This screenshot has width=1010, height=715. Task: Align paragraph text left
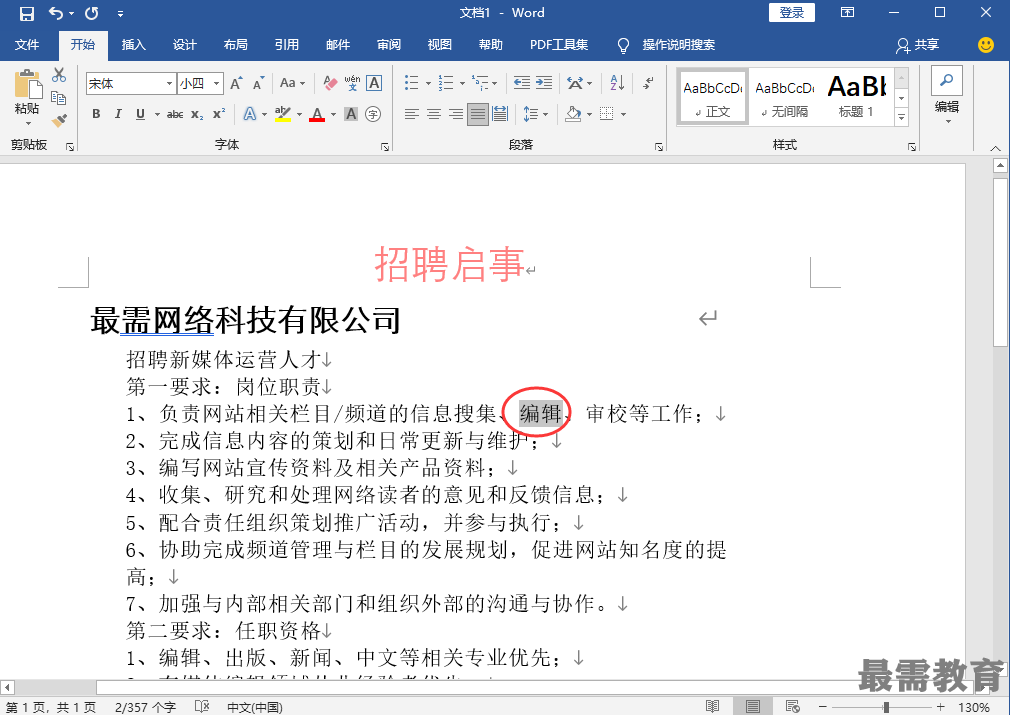tap(412, 114)
